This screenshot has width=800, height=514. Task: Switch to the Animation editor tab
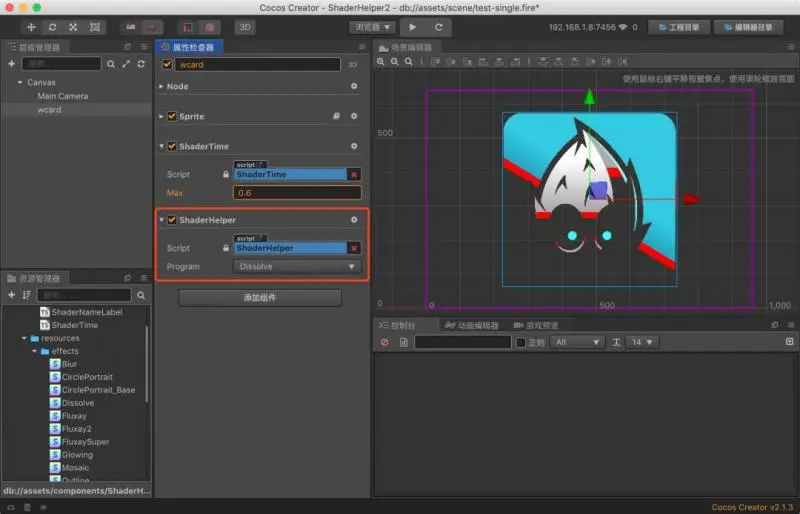coord(471,325)
